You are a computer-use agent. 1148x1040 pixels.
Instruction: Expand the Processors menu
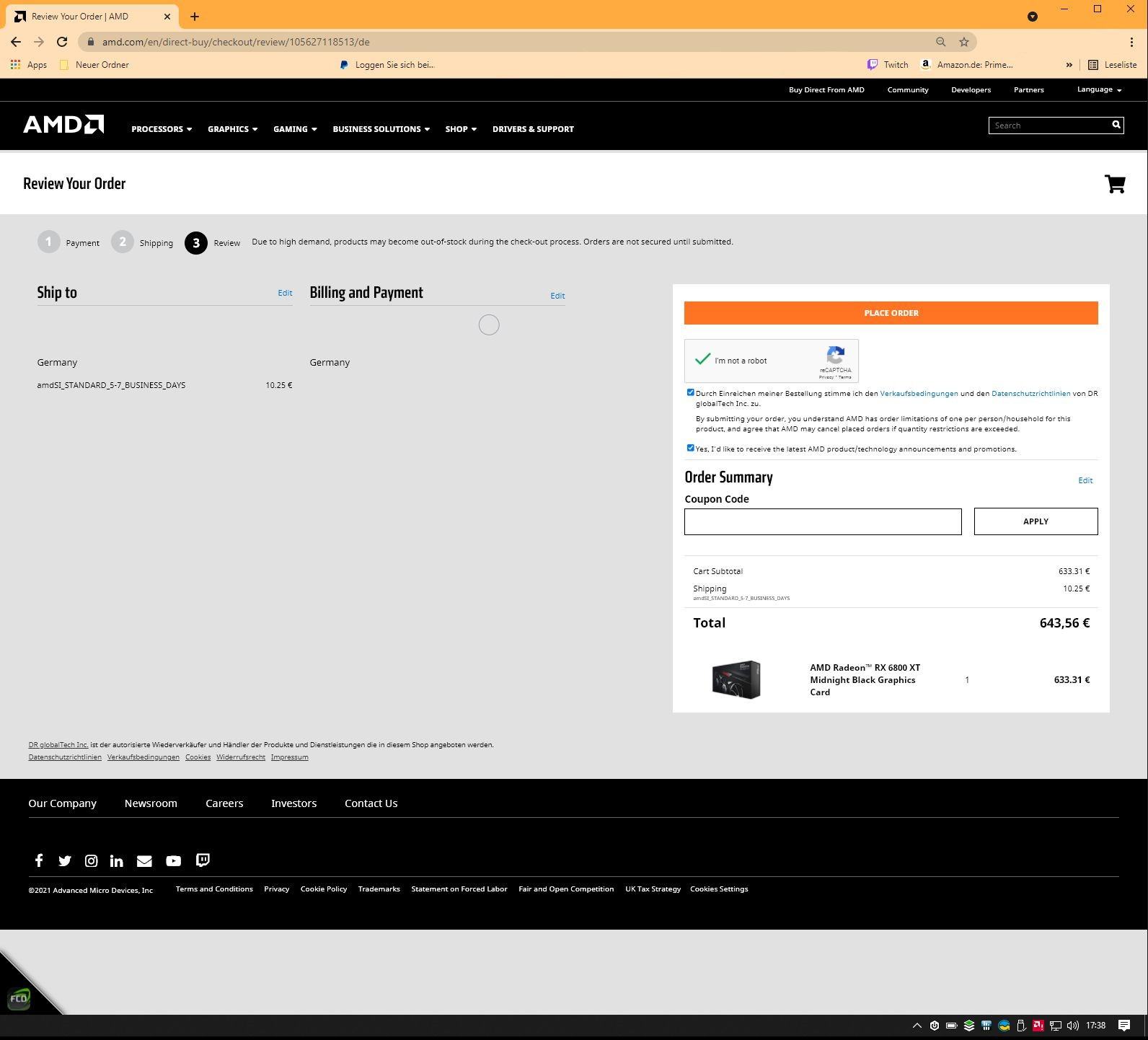[162, 129]
